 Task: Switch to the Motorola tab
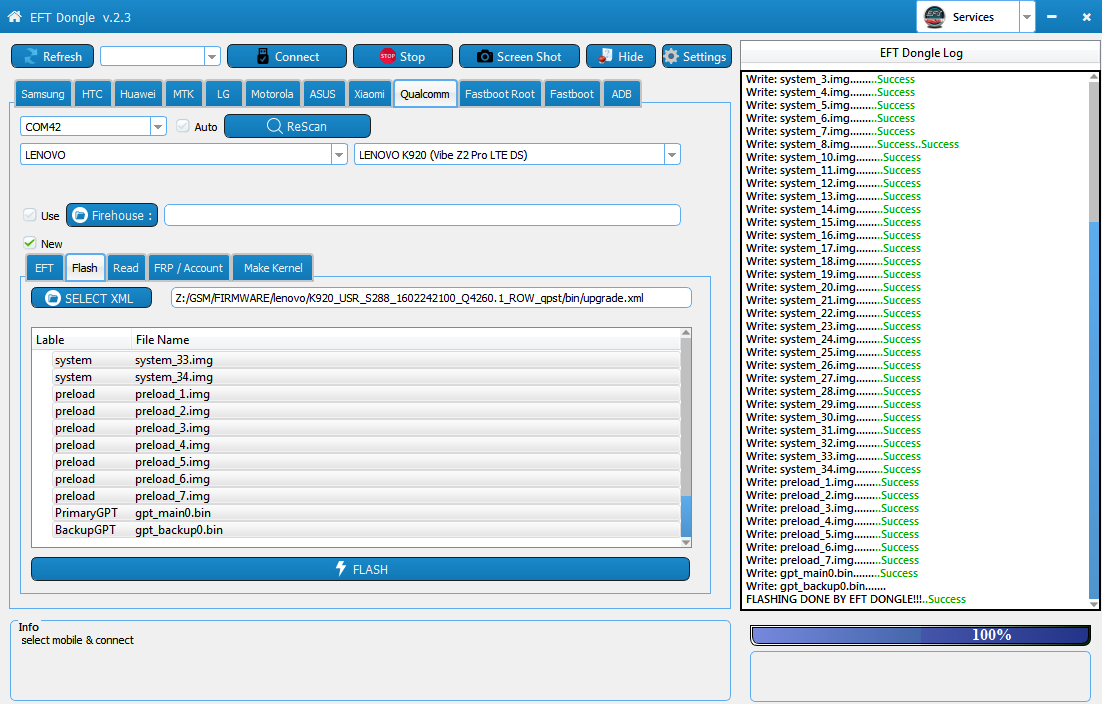tap(272, 93)
